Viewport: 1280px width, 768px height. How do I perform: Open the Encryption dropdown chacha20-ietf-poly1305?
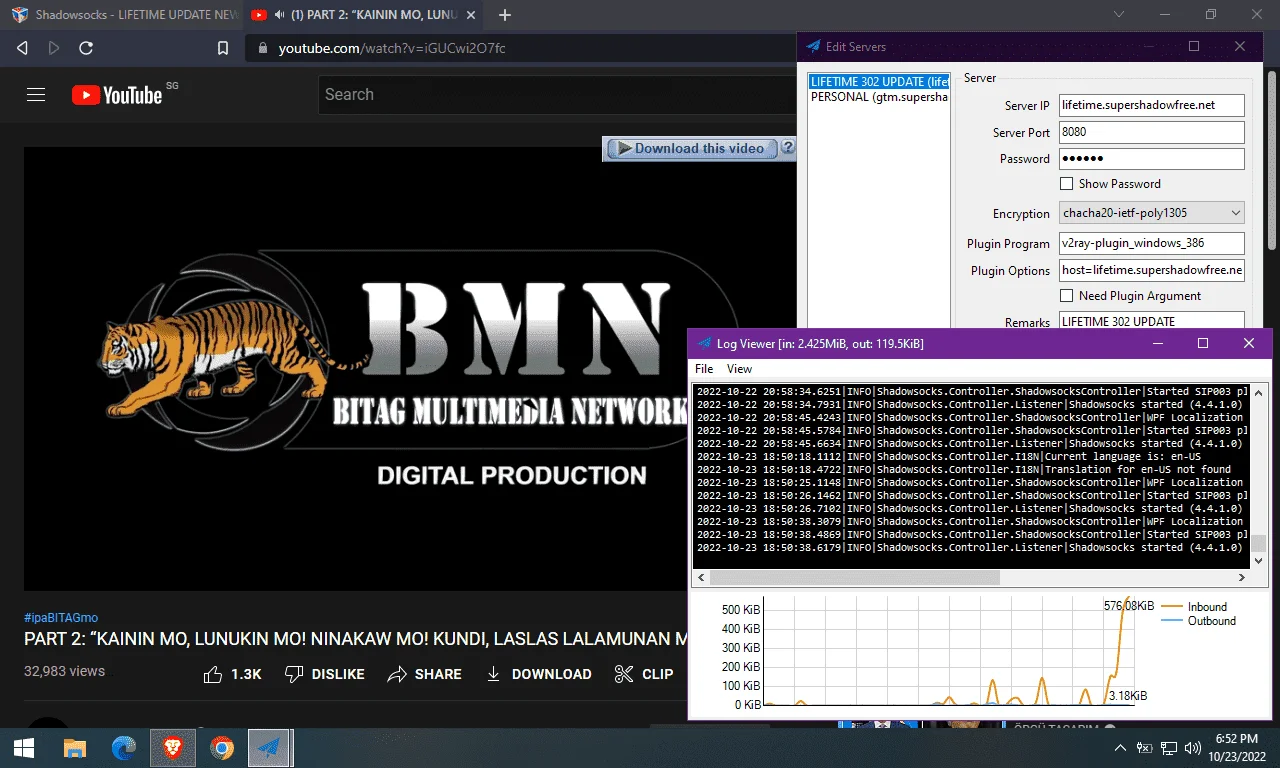pos(1152,213)
